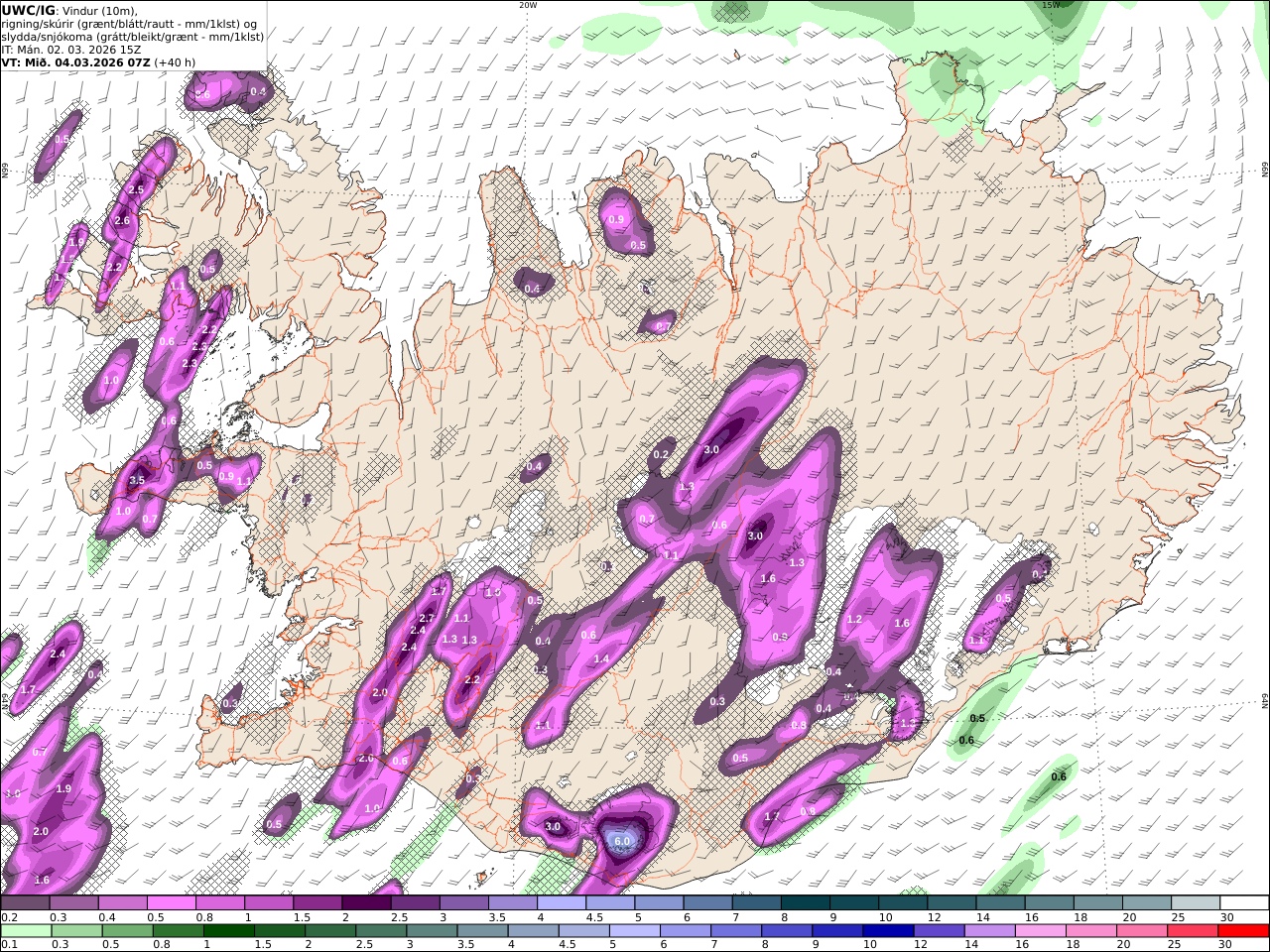Click the 30 label on the upper color scale

point(1226,917)
